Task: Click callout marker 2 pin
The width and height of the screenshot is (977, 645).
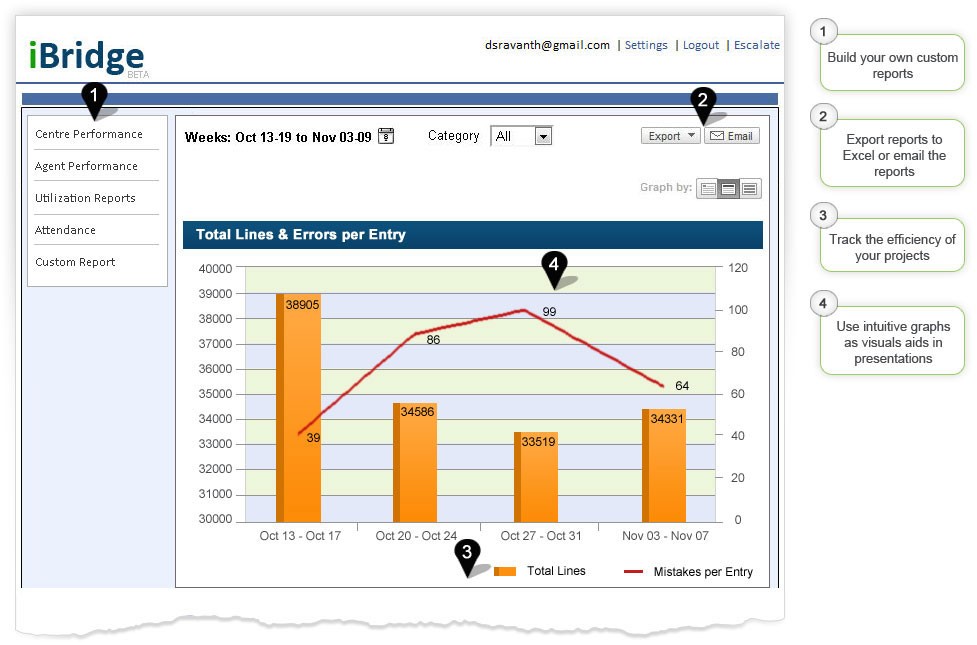Action: [702, 100]
